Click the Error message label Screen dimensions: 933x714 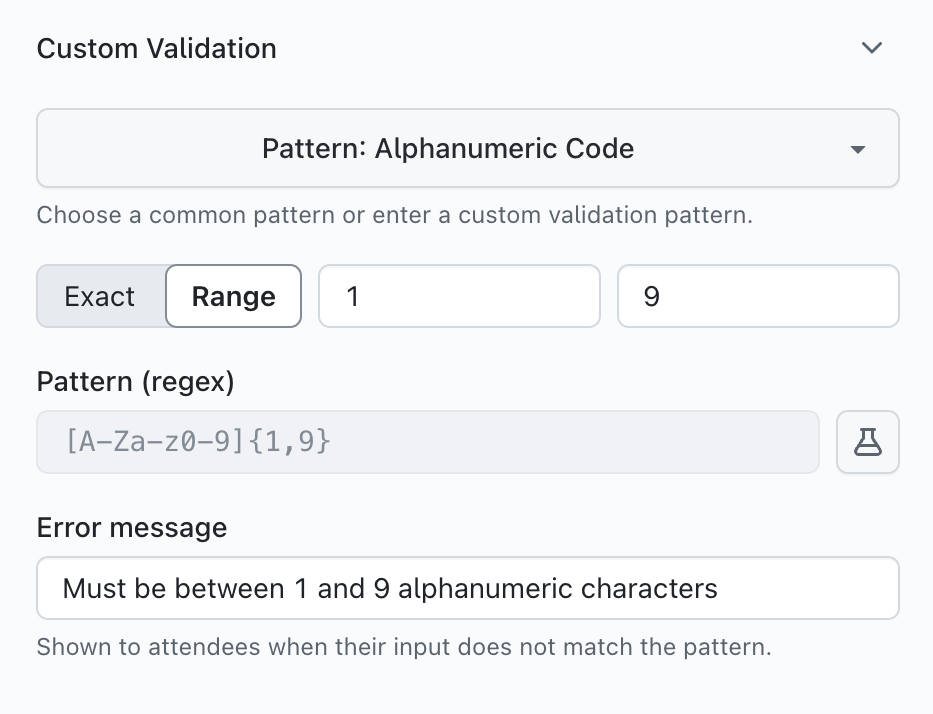click(x=132, y=528)
